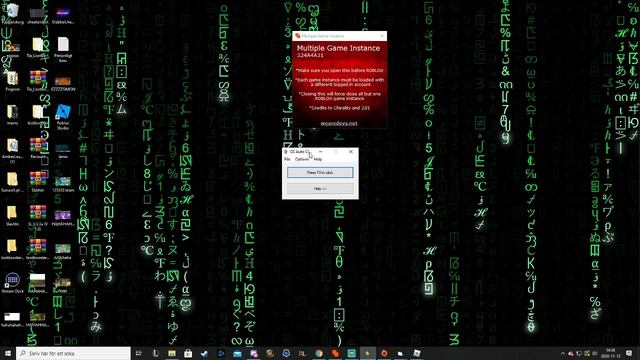Open the taskbar clock and date

pos(611,353)
